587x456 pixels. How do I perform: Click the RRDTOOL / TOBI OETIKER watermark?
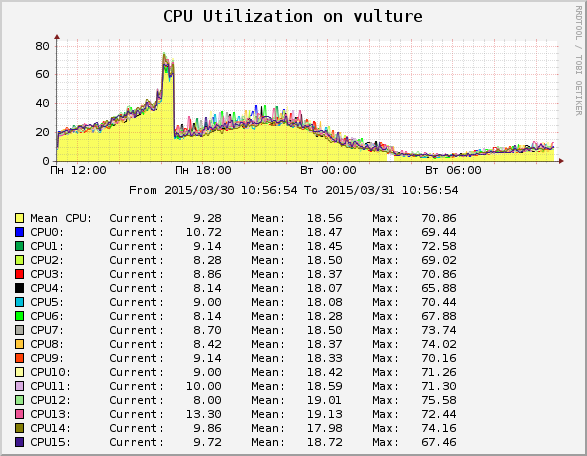[x=578, y=61]
